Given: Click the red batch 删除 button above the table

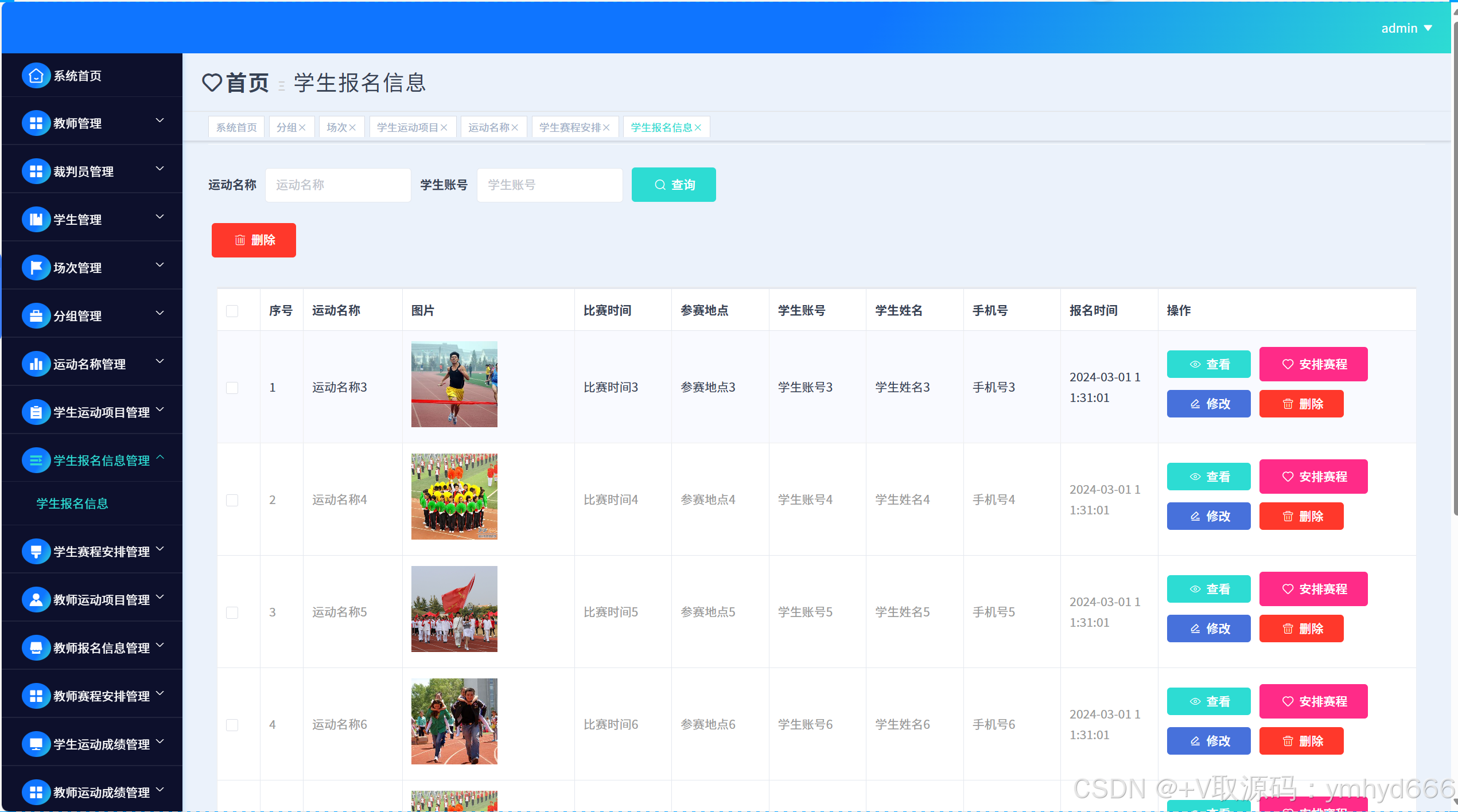Looking at the screenshot, I should click(x=254, y=240).
